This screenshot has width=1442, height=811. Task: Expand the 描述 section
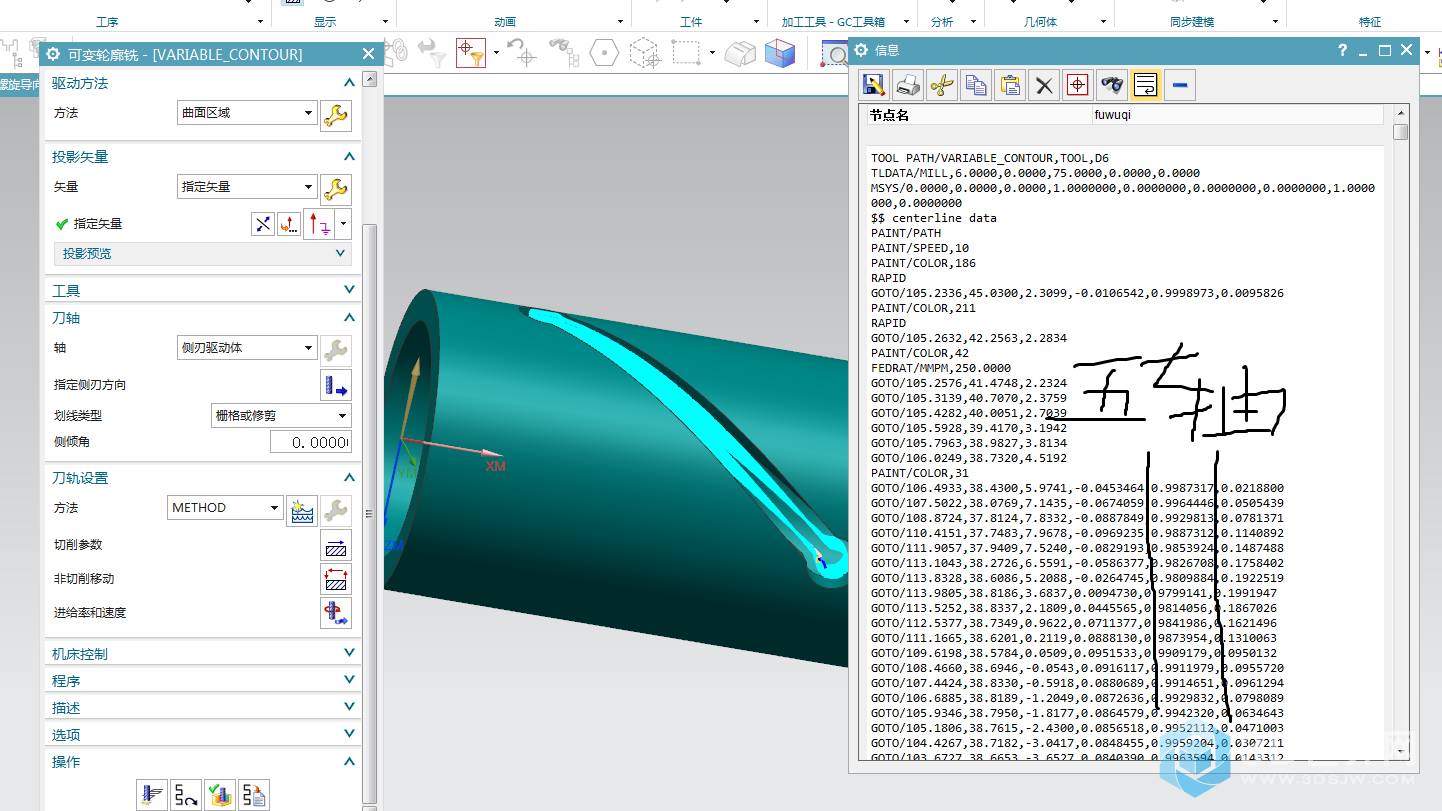click(349, 707)
